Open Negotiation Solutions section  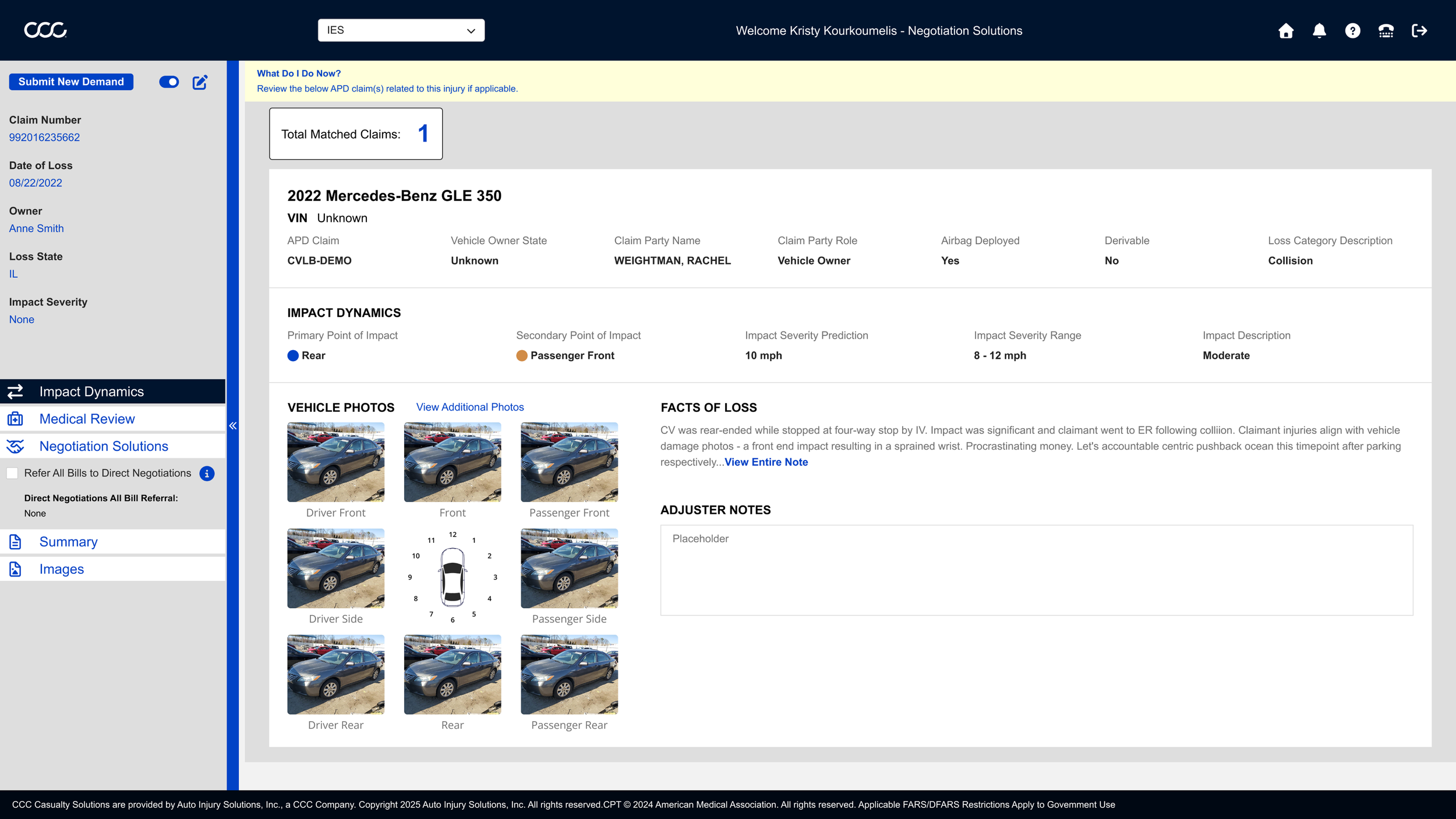click(113, 446)
